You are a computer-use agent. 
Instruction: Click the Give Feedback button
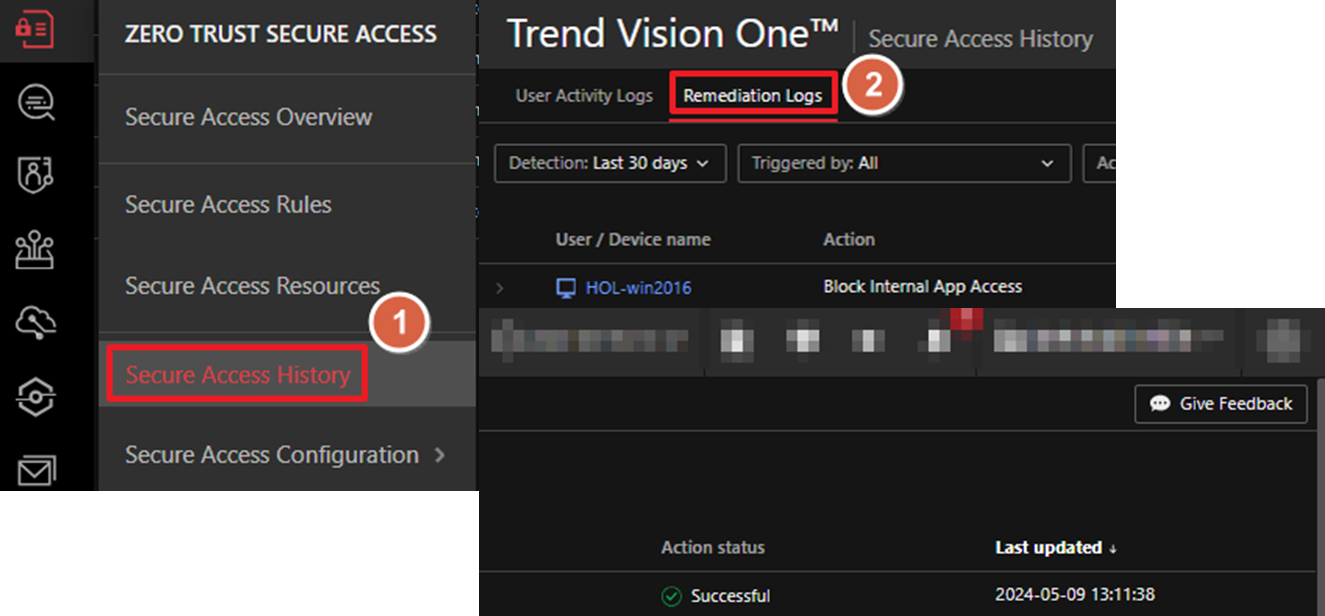1220,404
